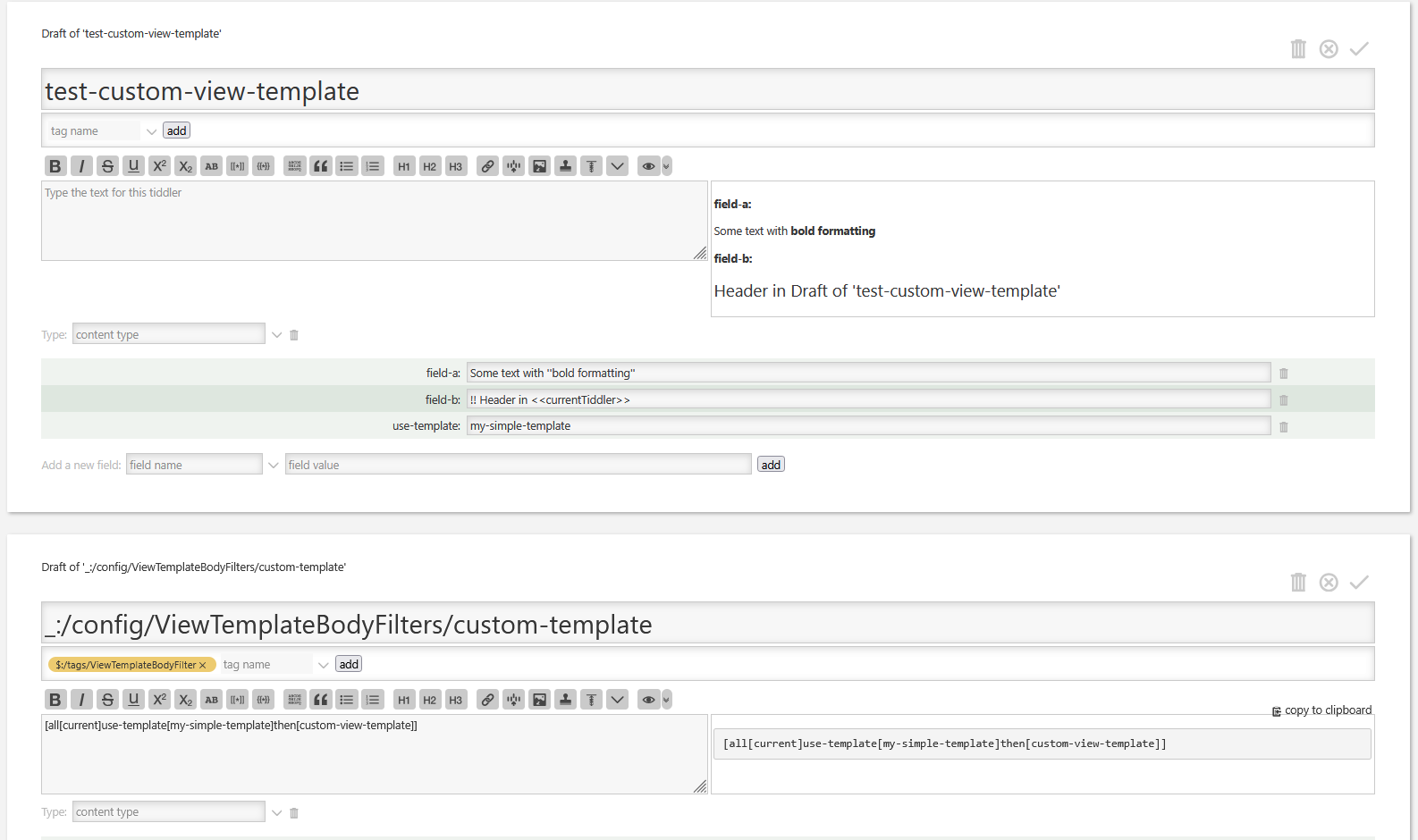1418x840 pixels.
Task: Clear content type of test-custom-view-template
Action: click(293, 335)
